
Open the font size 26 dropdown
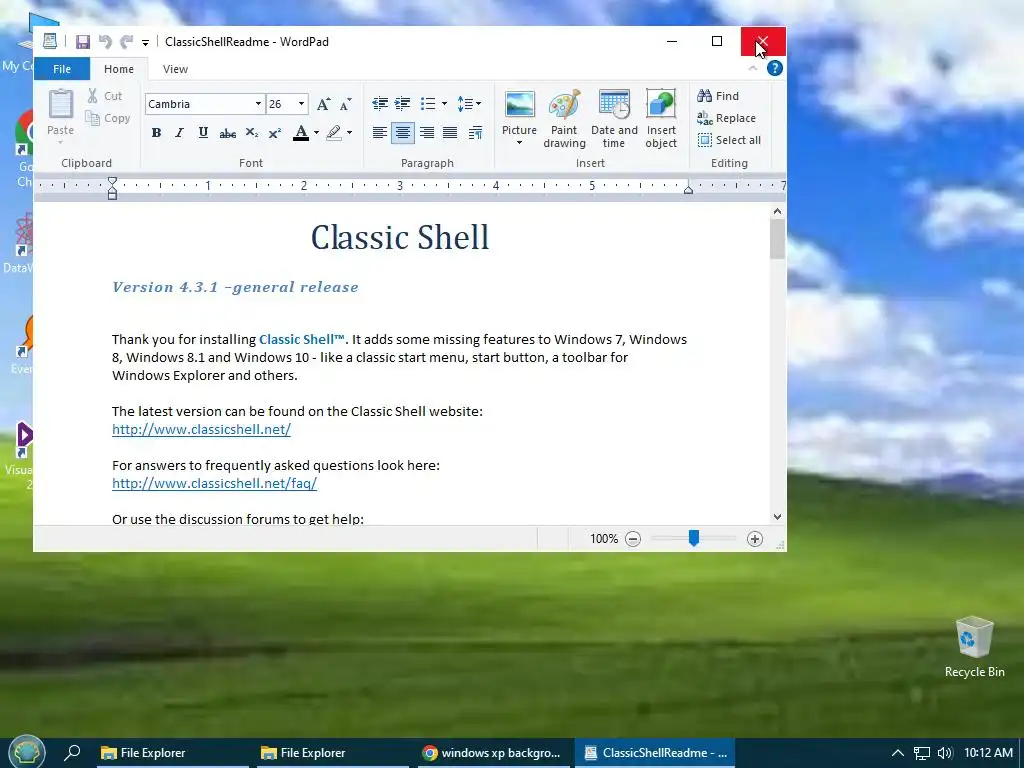click(301, 104)
